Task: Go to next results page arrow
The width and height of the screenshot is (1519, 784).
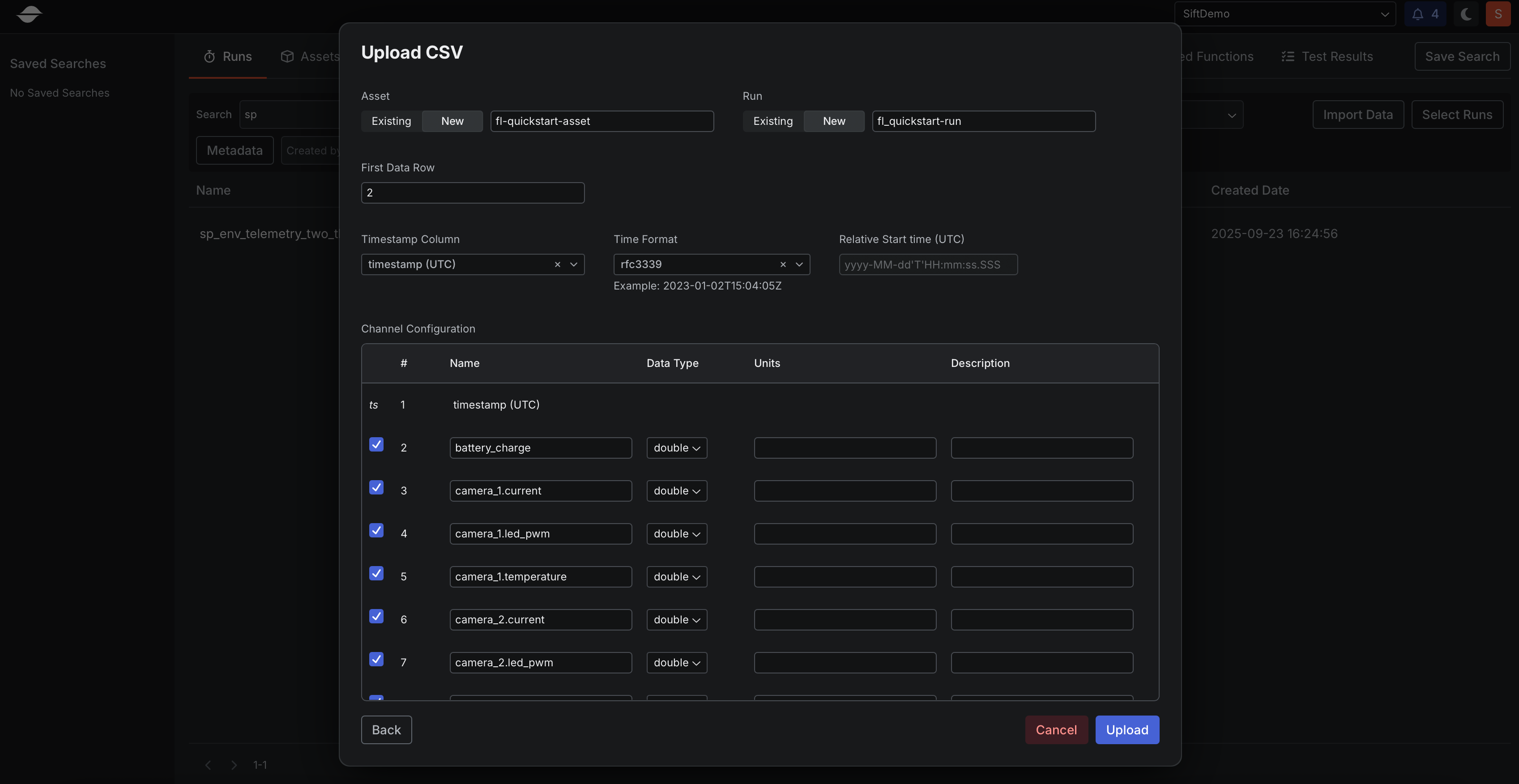Action: pyautogui.click(x=234, y=765)
